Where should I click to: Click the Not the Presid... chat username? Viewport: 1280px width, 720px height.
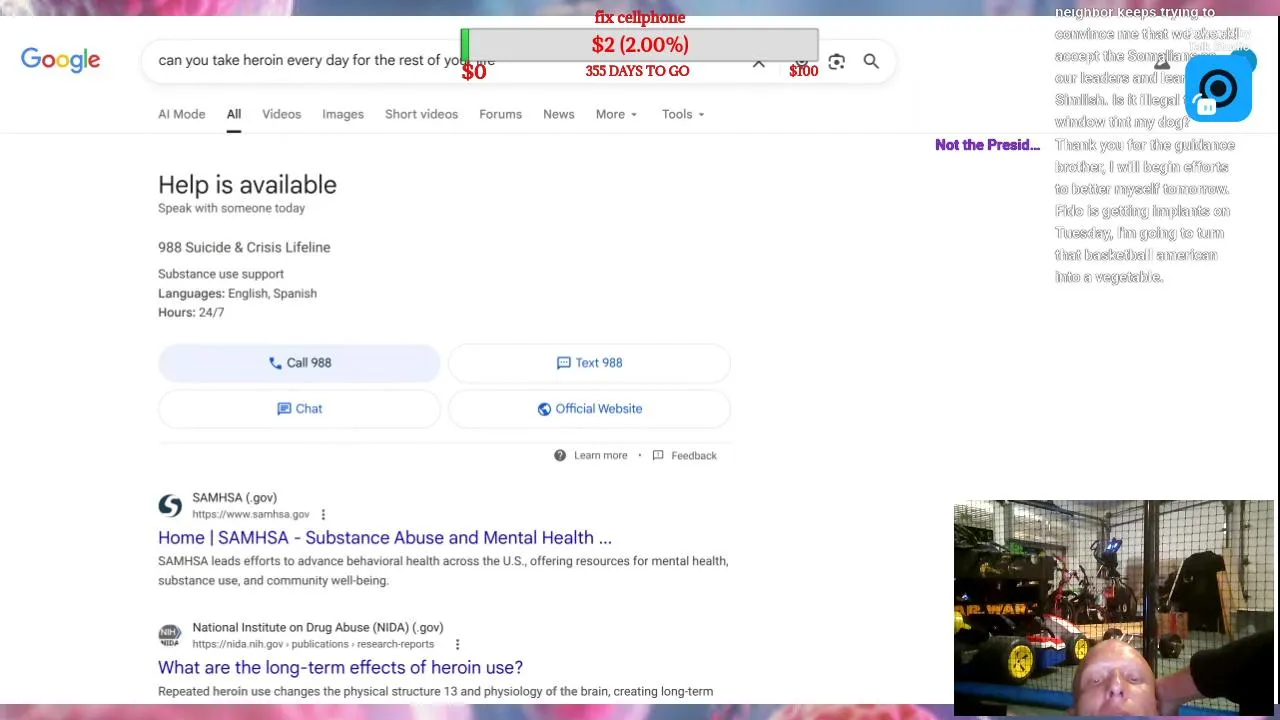coord(987,145)
